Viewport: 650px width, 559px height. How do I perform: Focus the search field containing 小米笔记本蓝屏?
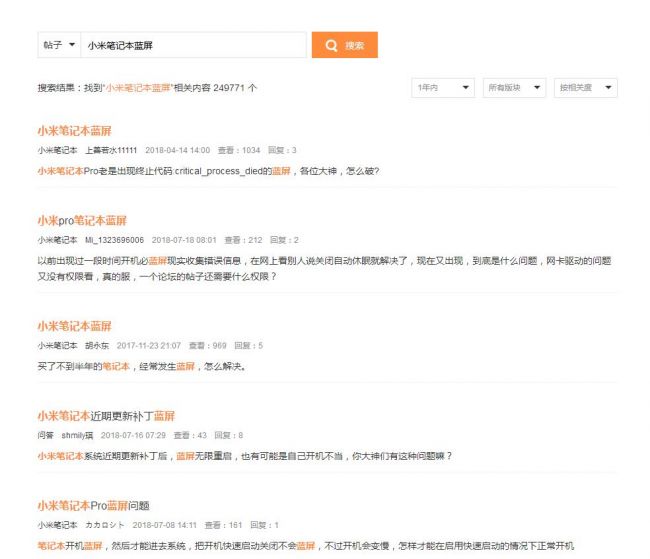tap(193, 45)
